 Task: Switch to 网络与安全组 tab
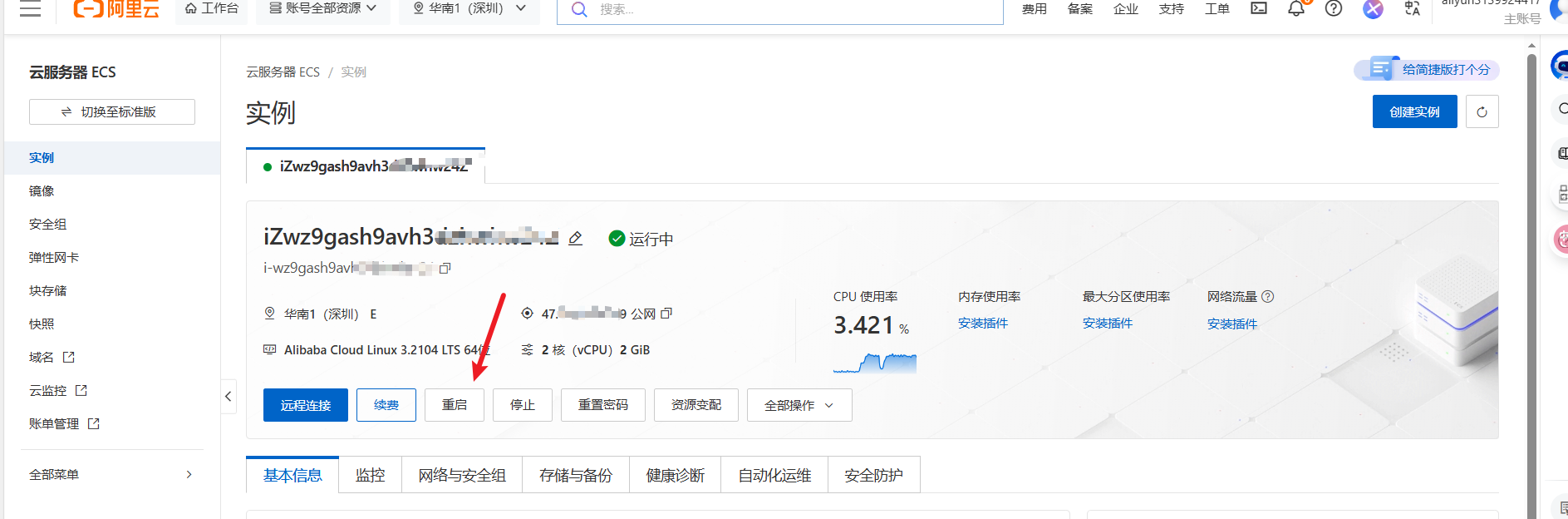(x=462, y=475)
